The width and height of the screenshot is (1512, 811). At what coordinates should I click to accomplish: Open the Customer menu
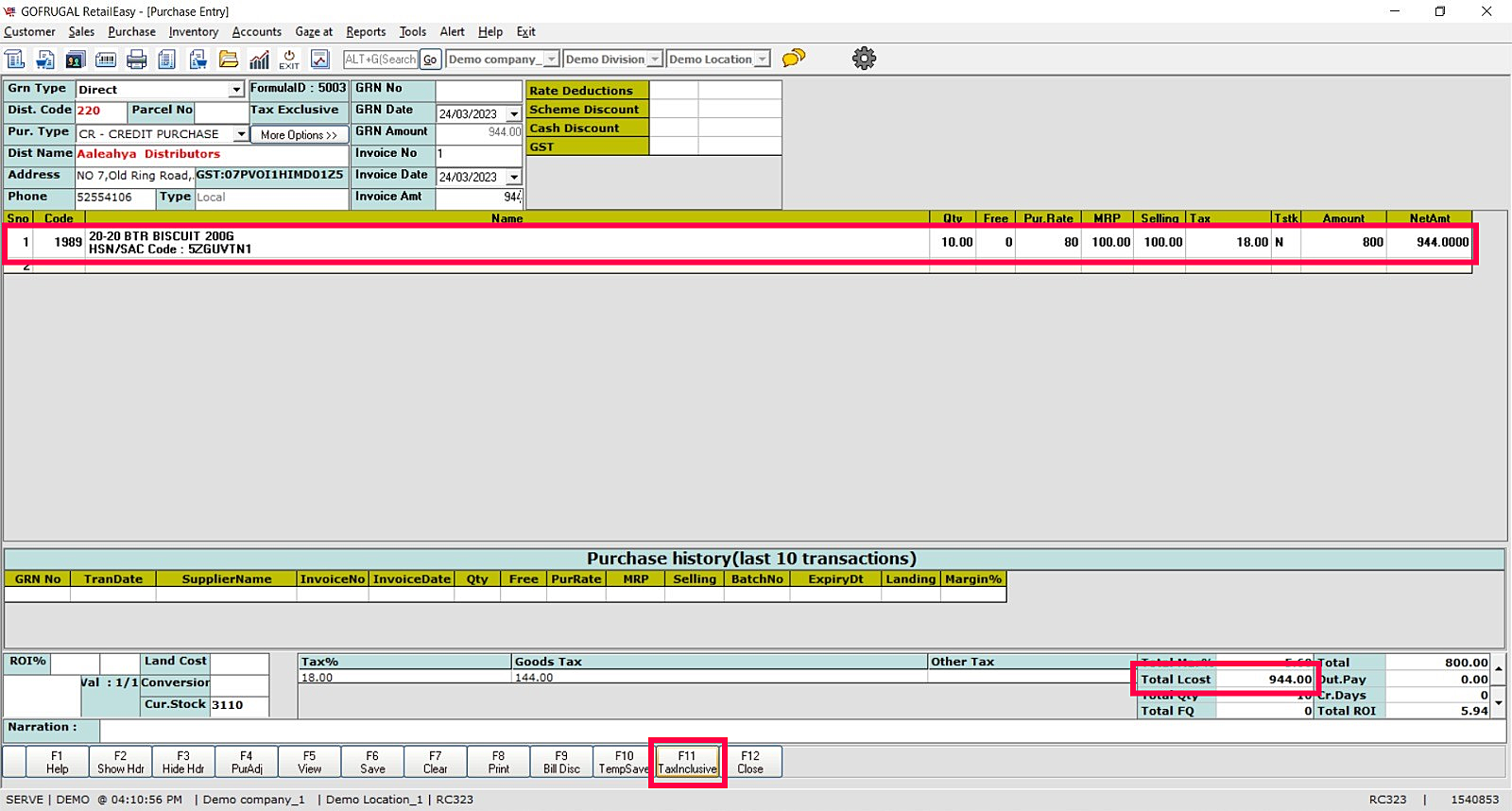click(29, 32)
